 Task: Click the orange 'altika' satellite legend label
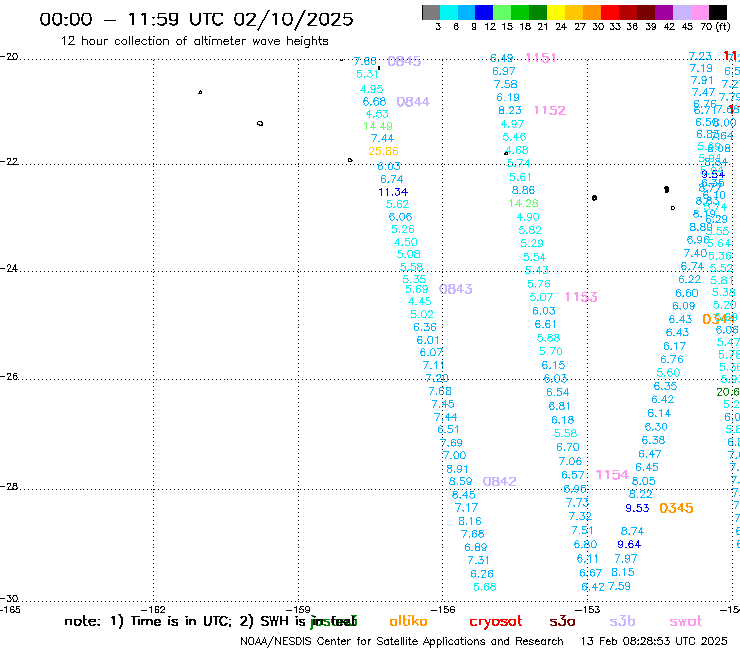coord(408,621)
